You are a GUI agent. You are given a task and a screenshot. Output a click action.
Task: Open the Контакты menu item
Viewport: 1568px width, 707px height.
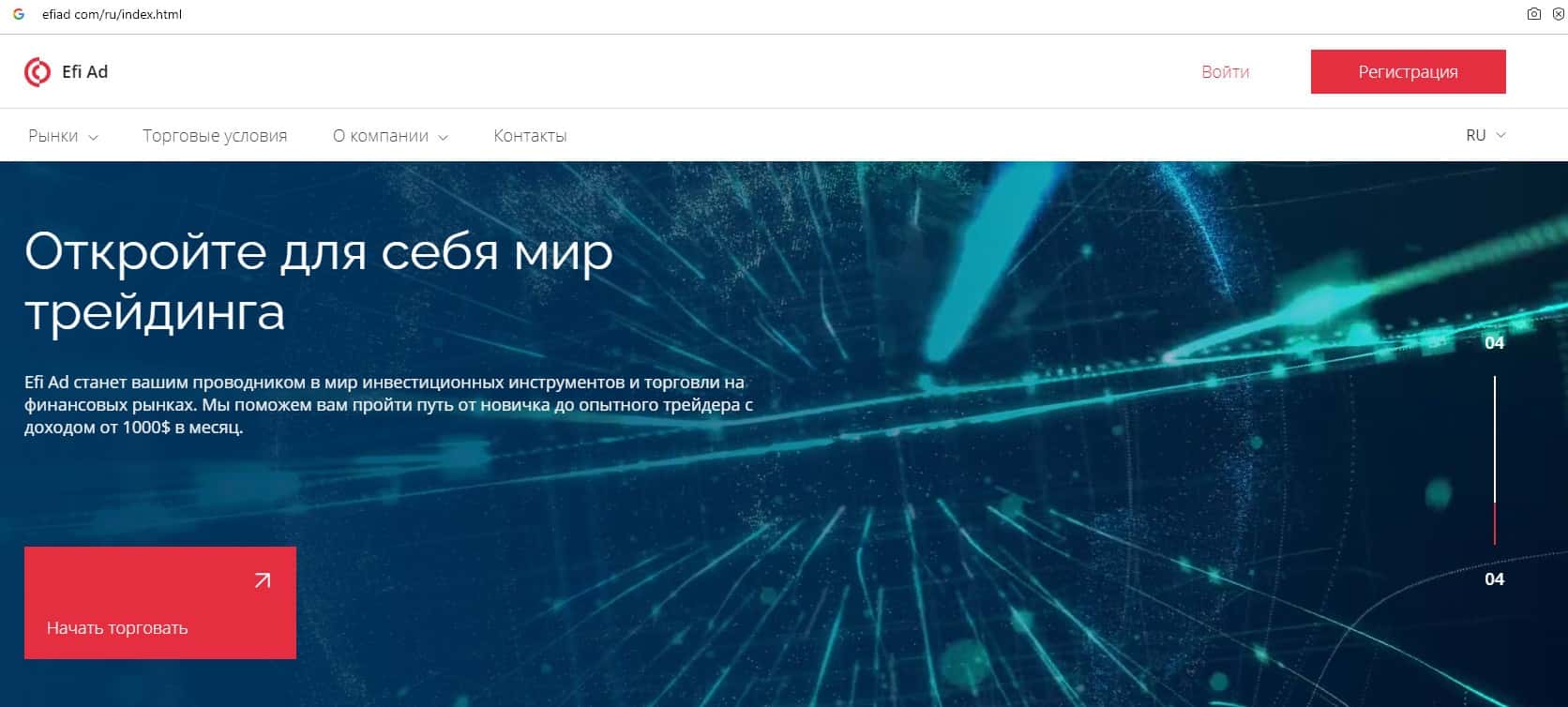(x=530, y=136)
